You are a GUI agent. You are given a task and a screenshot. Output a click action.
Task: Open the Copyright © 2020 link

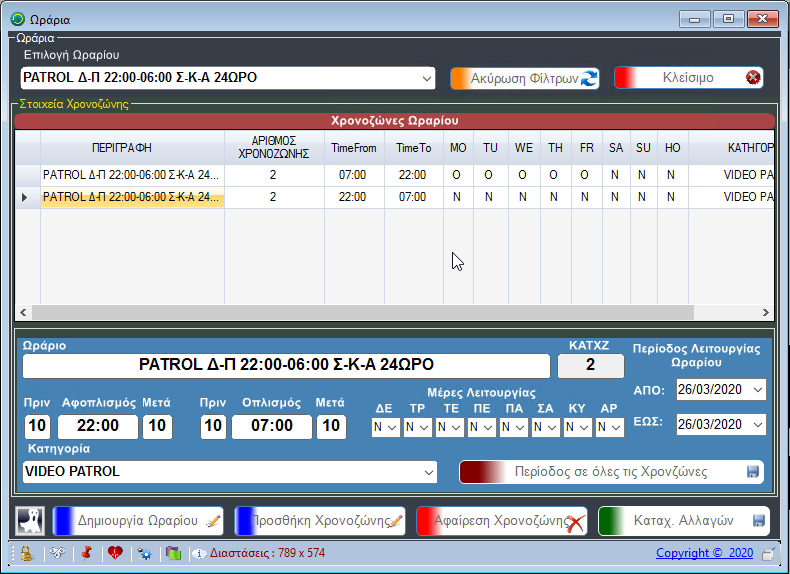(704, 553)
